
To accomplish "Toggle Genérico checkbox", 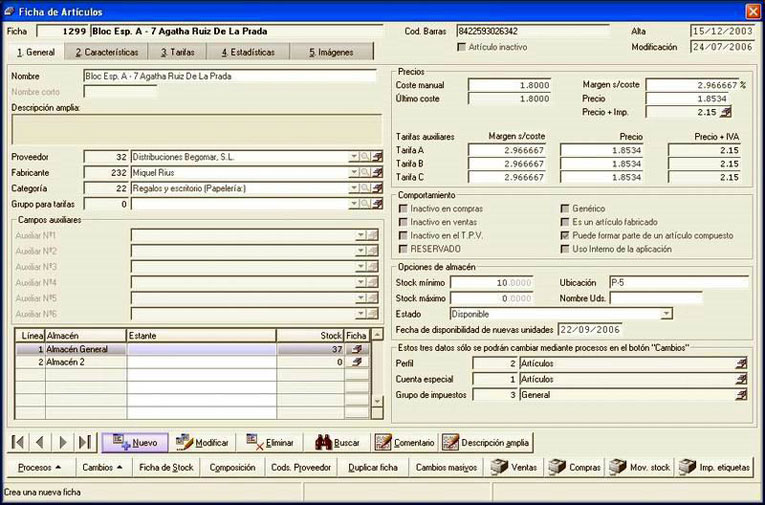I will point(565,208).
